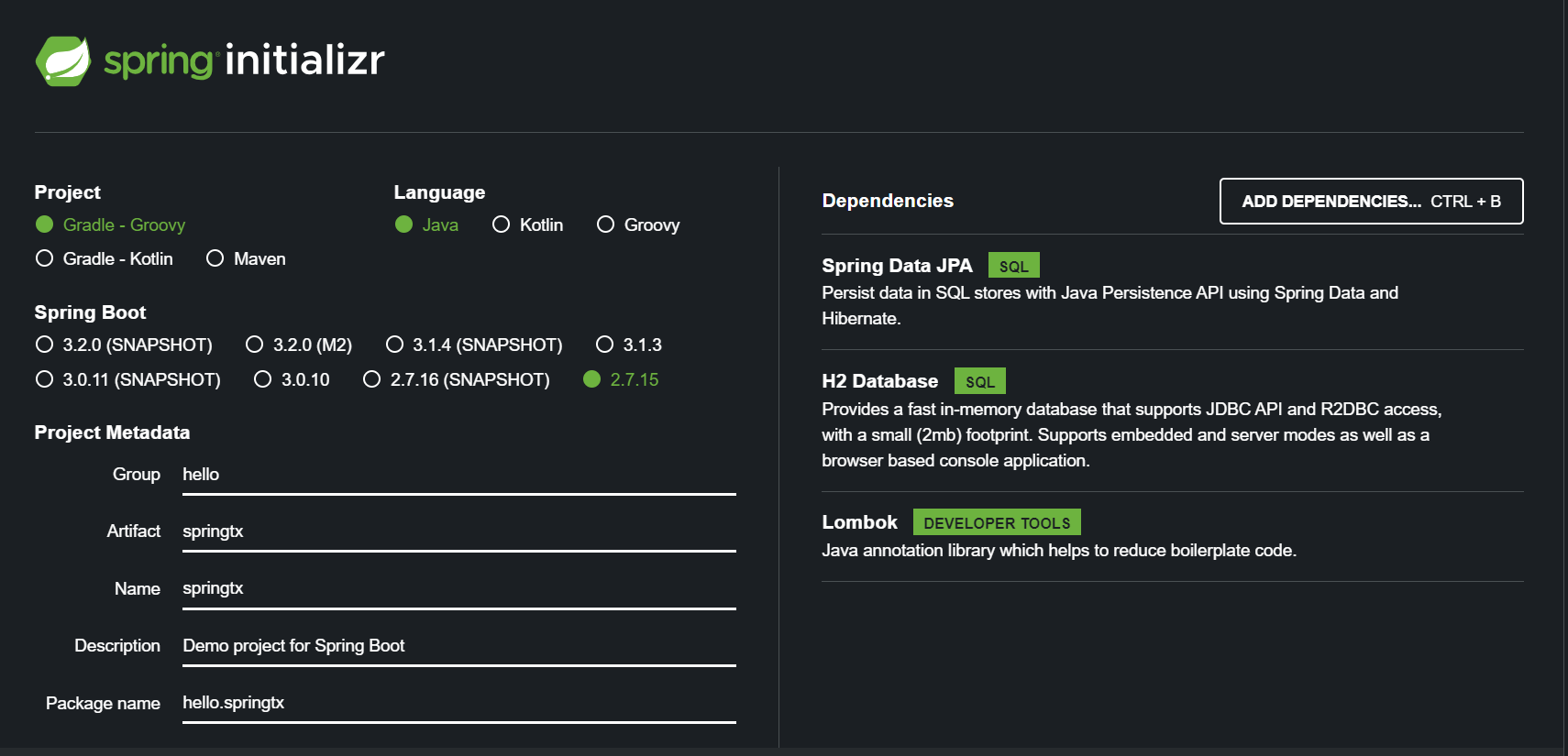Click the Package name field
1568x756 pixels.
[x=458, y=703]
